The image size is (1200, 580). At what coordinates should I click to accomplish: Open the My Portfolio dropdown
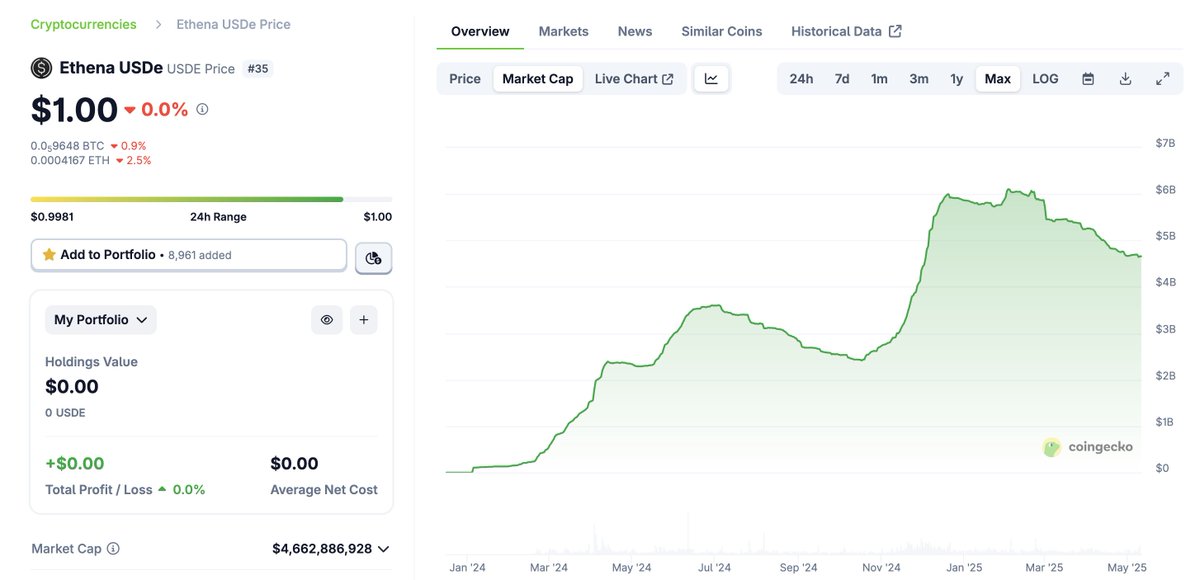click(101, 320)
